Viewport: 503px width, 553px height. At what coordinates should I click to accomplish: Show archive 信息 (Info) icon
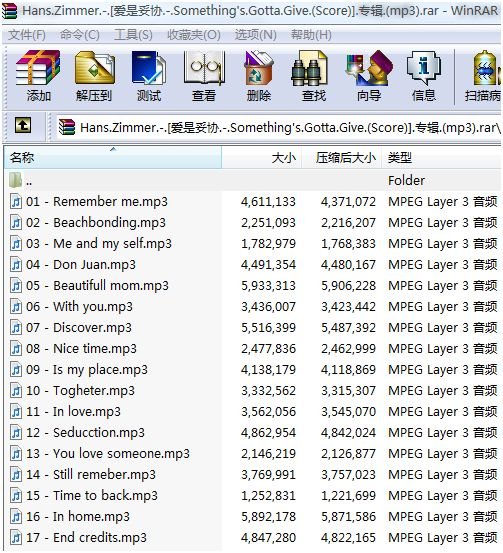tap(424, 75)
